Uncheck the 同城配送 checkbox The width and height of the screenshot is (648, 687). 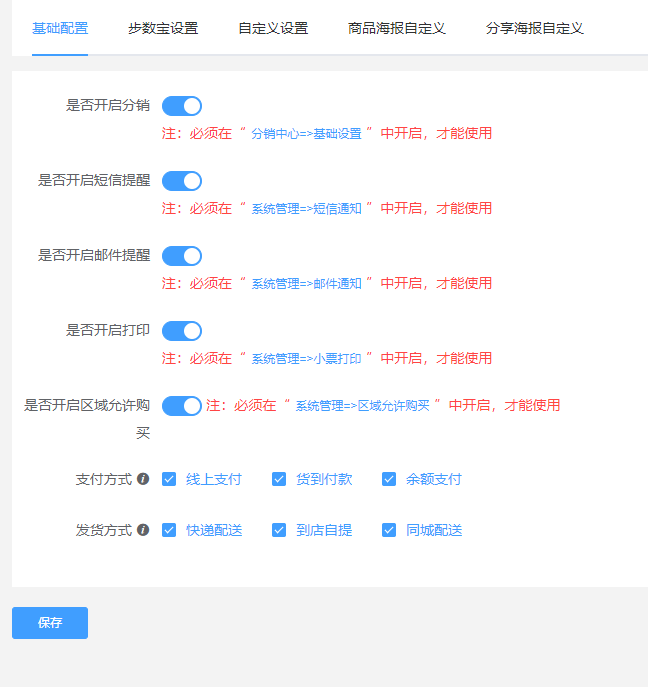pyautogui.click(x=389, y=530)
